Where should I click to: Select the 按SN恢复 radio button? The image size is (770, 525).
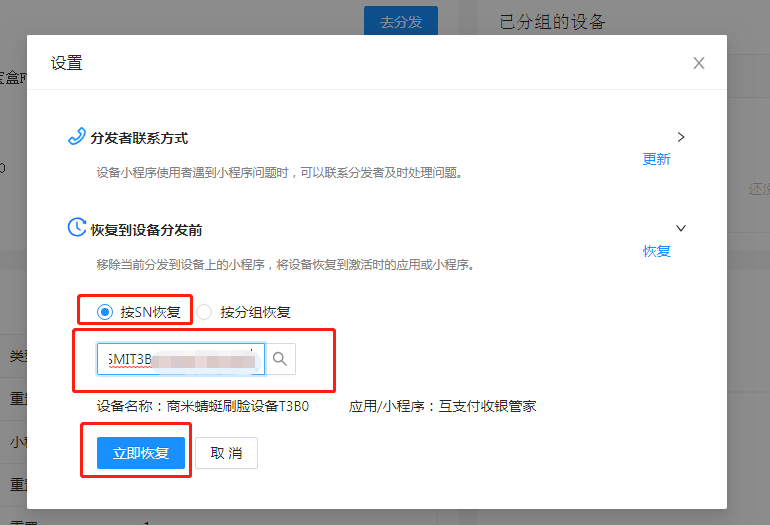pyautogui.click(x=105, y=312)
